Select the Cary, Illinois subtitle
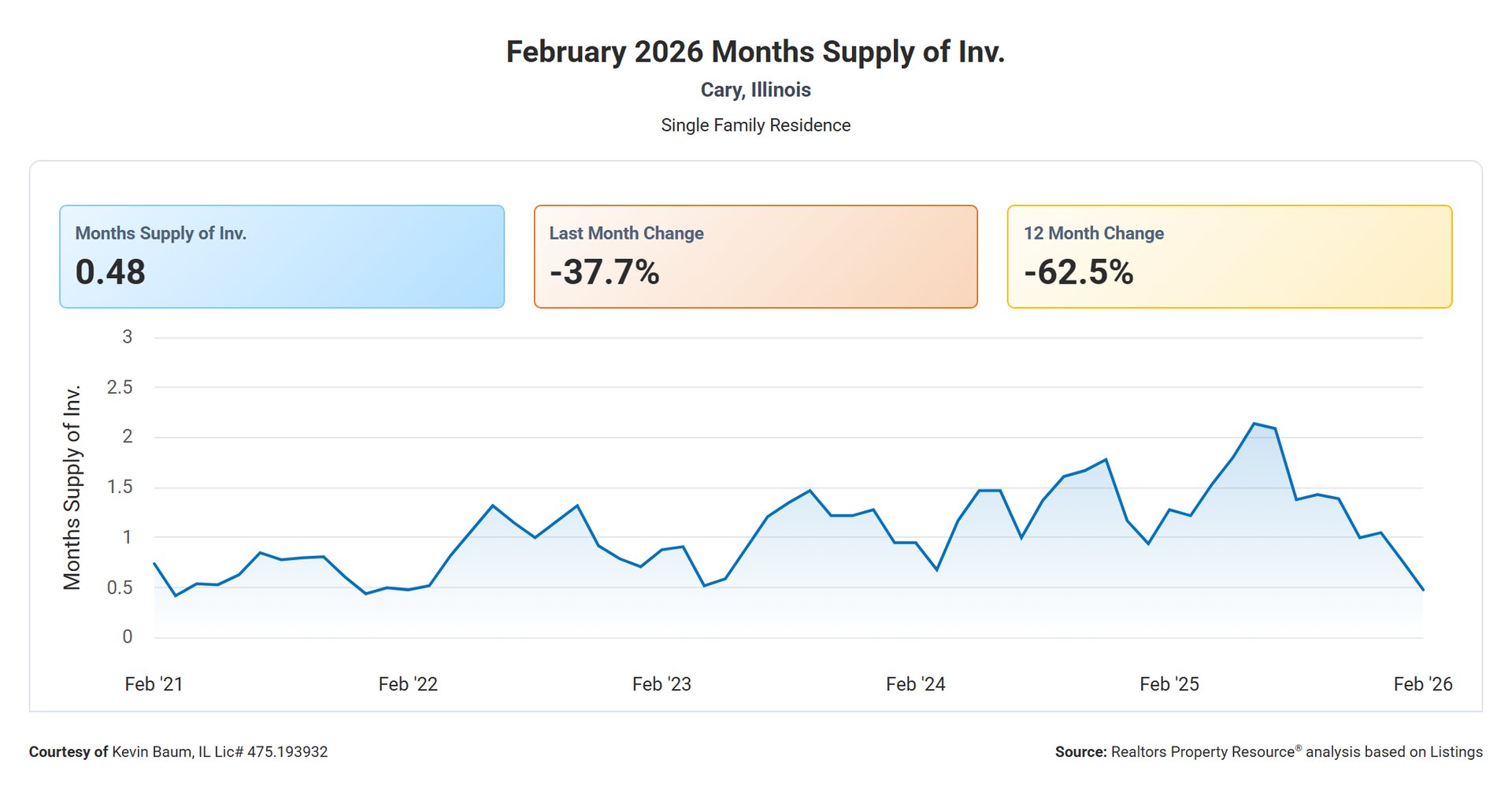Image resolution: width=1512 pixels, height=793 pixels. 755,90
